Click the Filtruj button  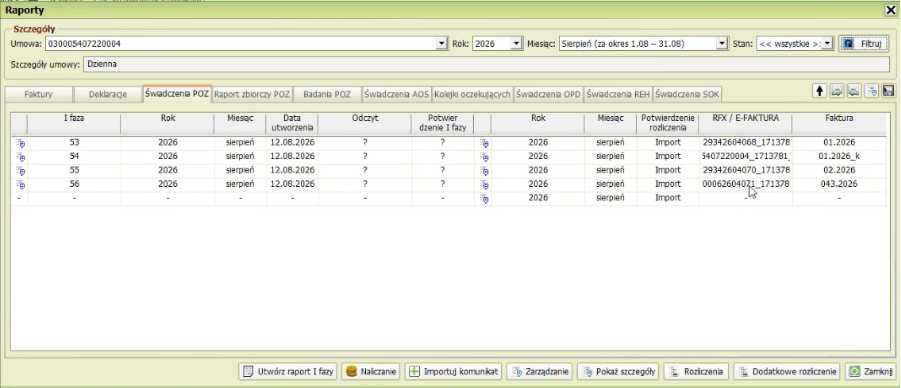click(x=864, y=44)
